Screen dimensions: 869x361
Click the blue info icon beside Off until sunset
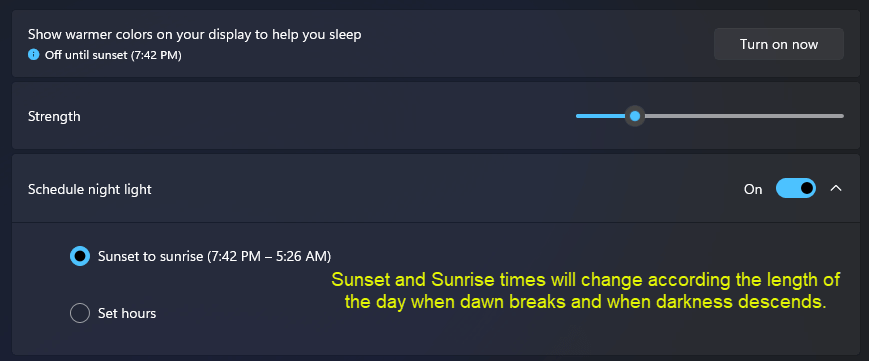(x=34, y=55)
